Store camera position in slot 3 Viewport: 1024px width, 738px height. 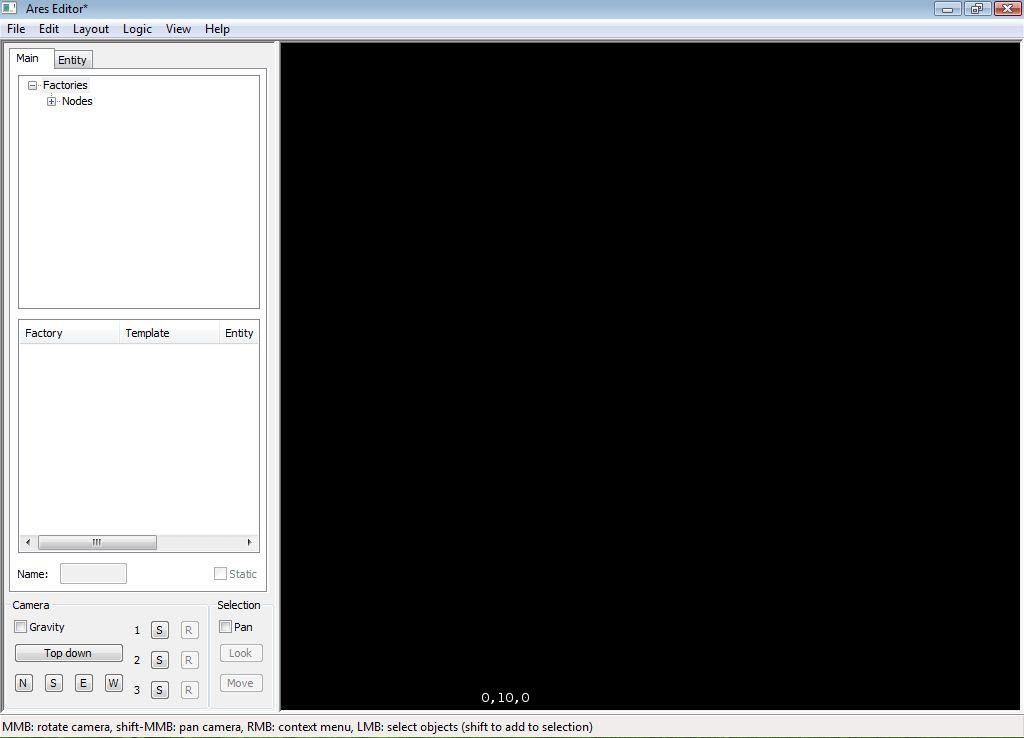pos(160,690)
